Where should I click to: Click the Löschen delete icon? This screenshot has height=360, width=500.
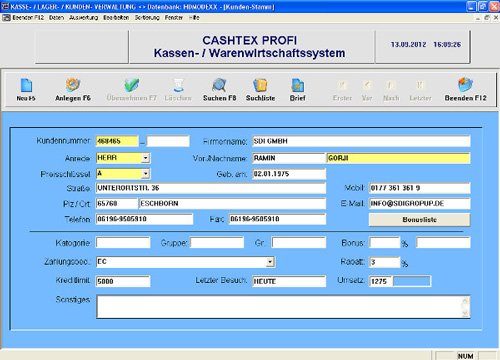pos(178,85)
